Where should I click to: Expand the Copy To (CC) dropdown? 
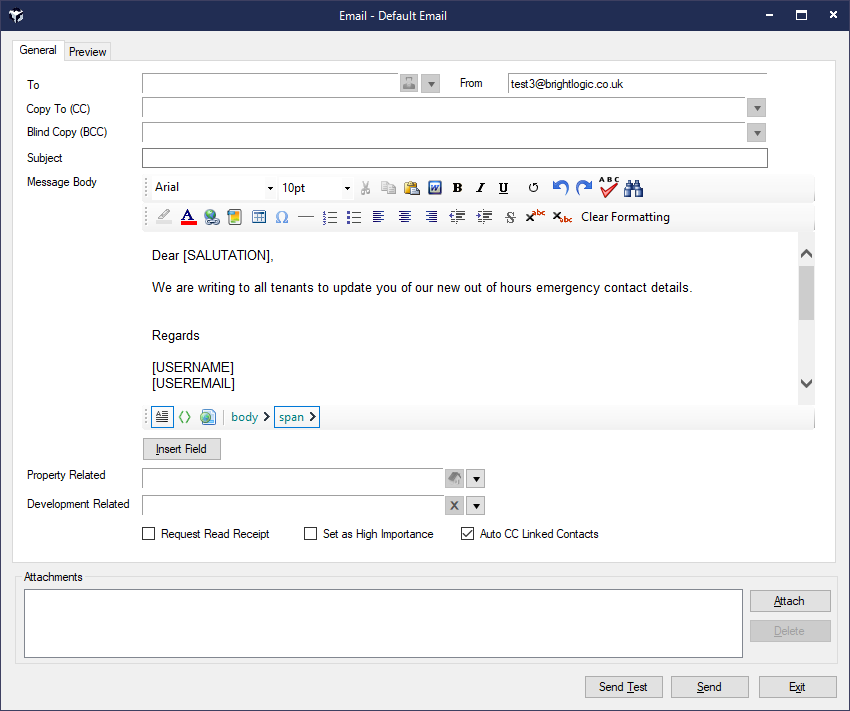(x=757, y=108)
